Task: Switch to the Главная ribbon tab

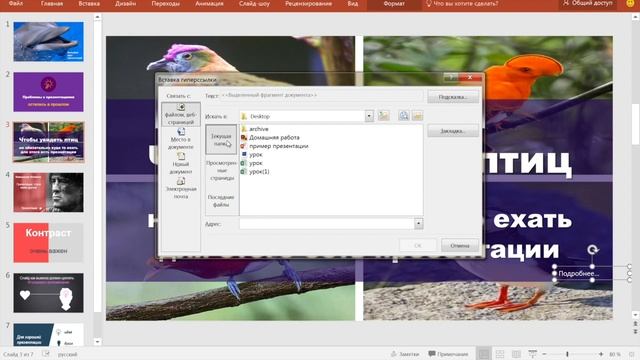Action: (52, 4)
